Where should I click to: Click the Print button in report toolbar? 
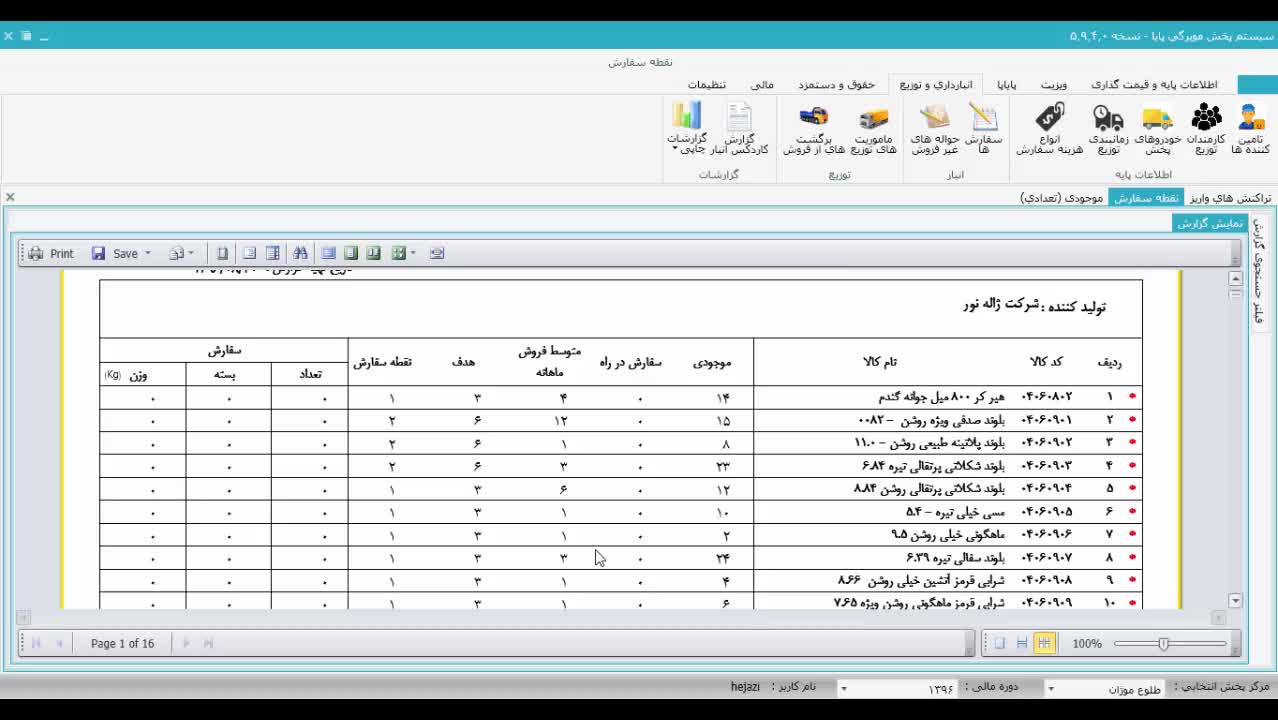coord(52,254)
